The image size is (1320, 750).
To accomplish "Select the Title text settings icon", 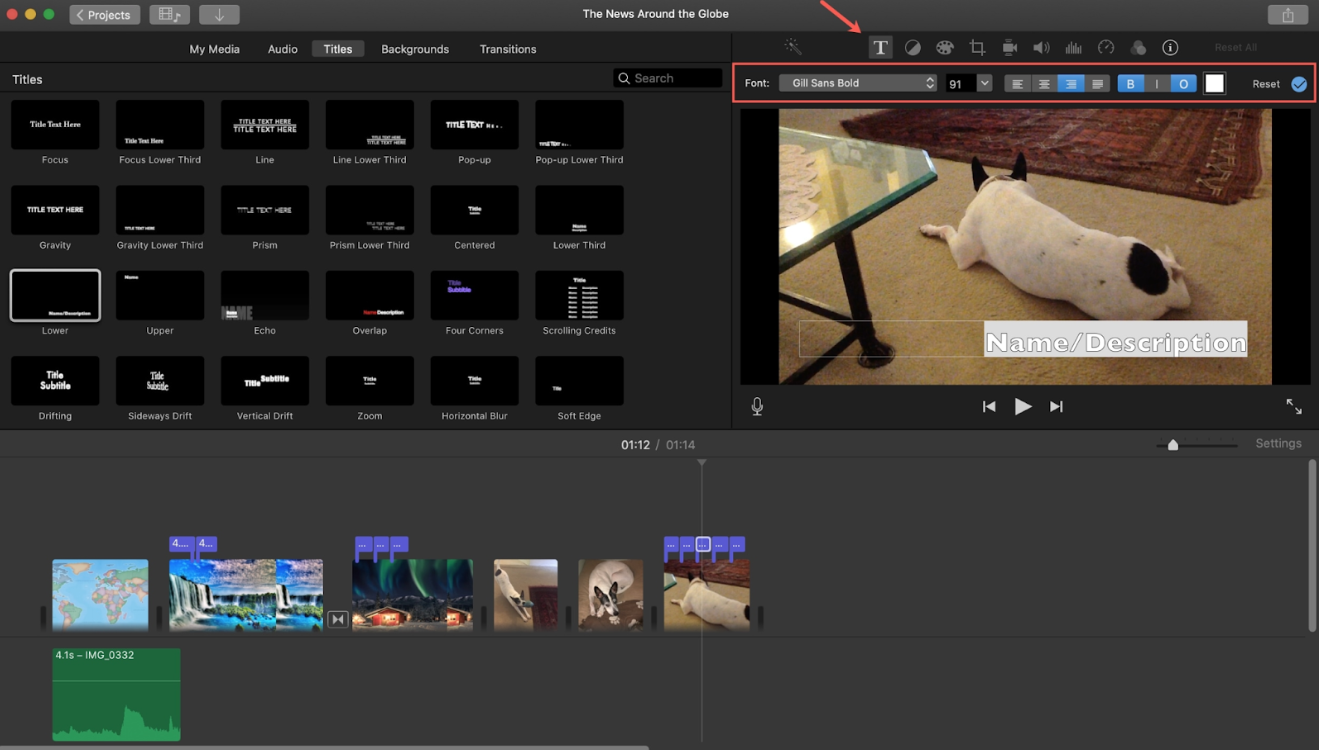I will click(x=880, y=46).
